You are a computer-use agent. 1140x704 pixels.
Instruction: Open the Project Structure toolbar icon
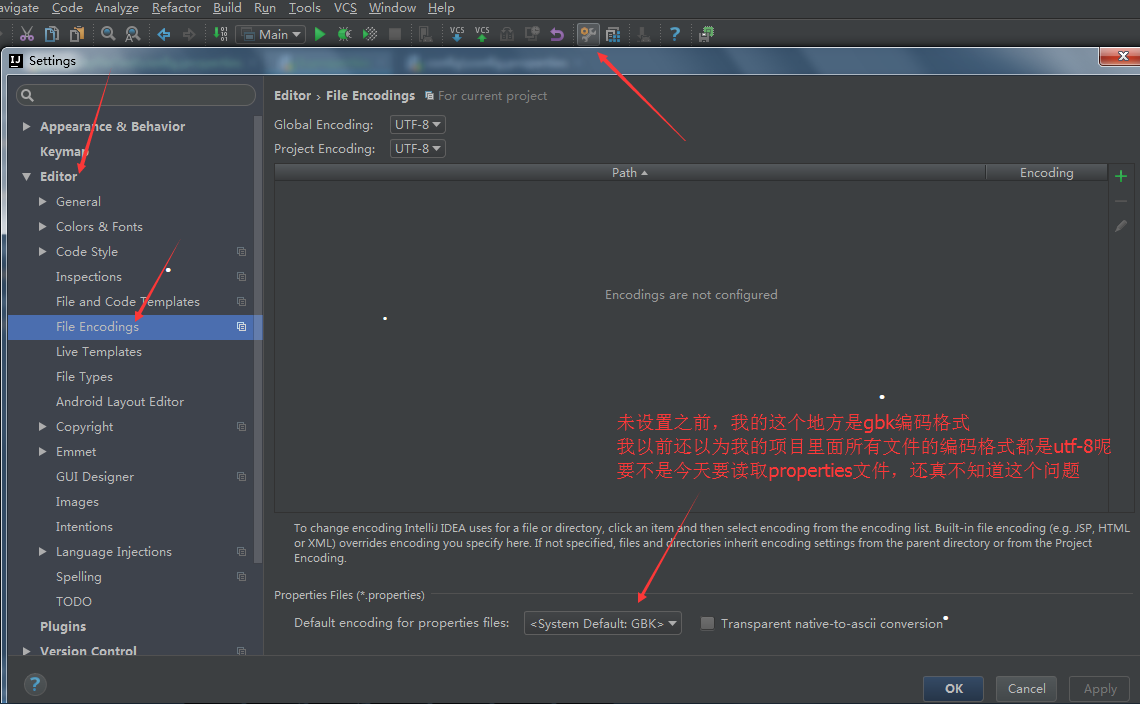click(x=613, y=34)
